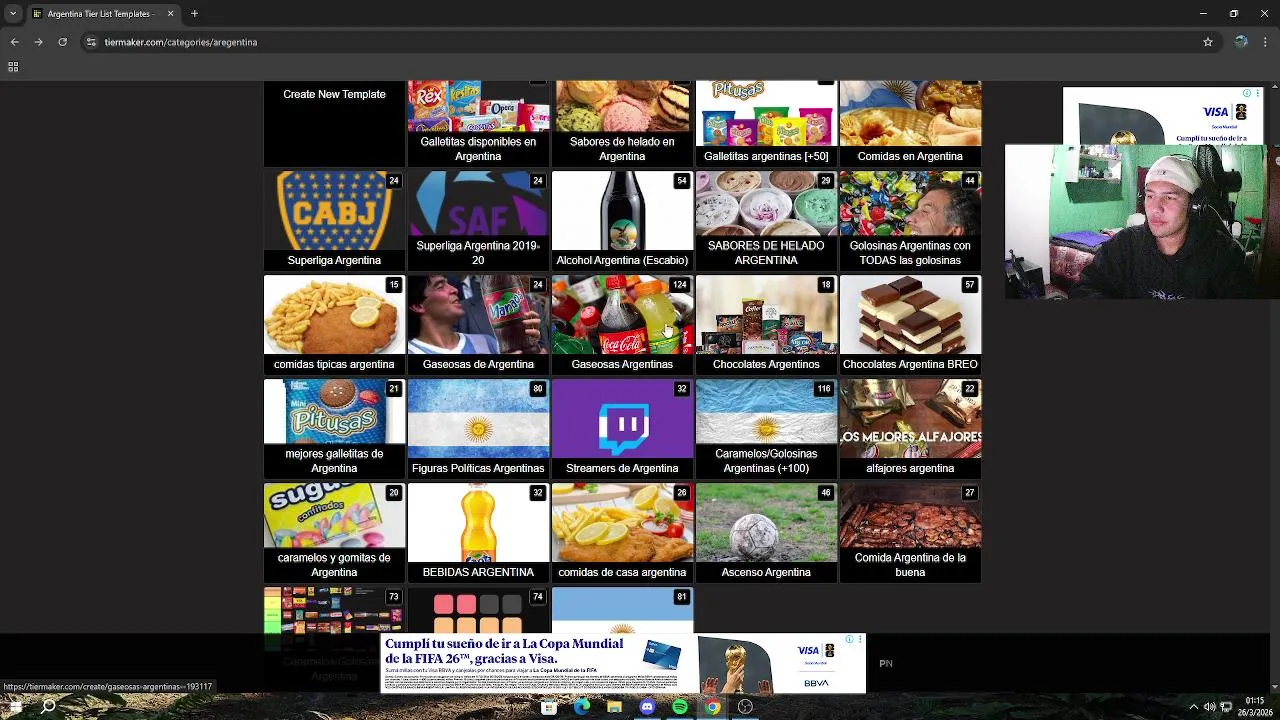The image size is (1280, 720).
Task: Open the Chrome three-dot menu
Action: point(1266,42)
